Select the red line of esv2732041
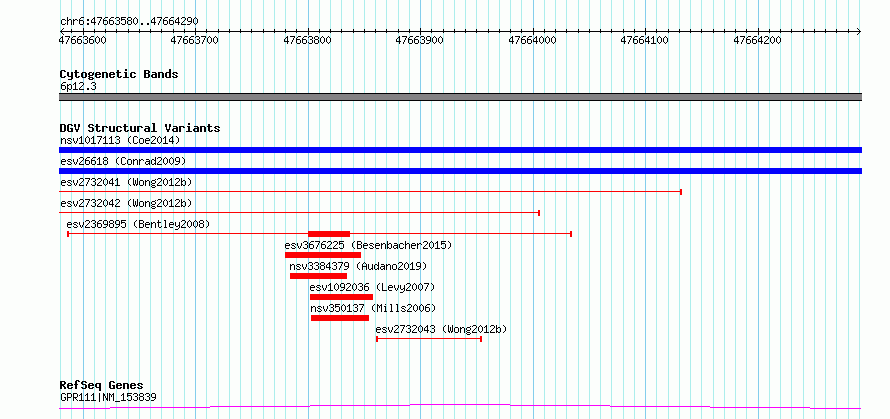Screen dimensions: 890x419 pyautogui.click(x=370, y=192)
